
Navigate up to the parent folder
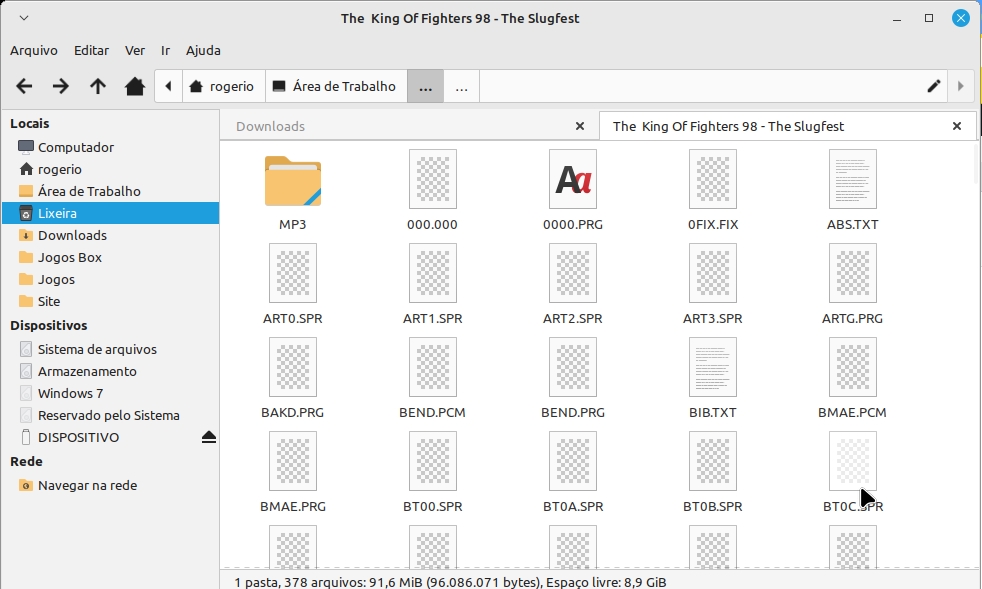coord(97,86)
